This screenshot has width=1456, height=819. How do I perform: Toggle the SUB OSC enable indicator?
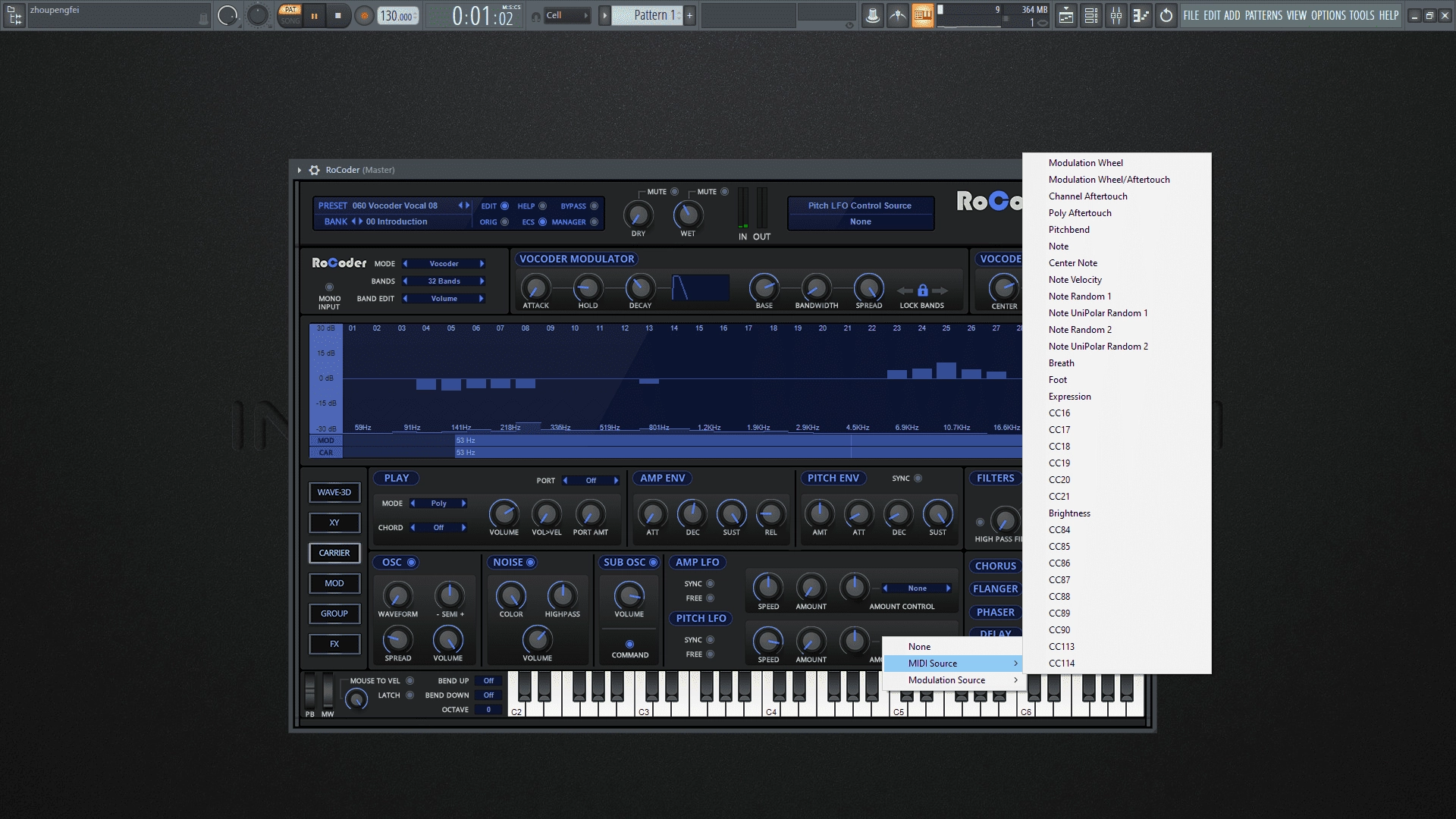[653, 562]
